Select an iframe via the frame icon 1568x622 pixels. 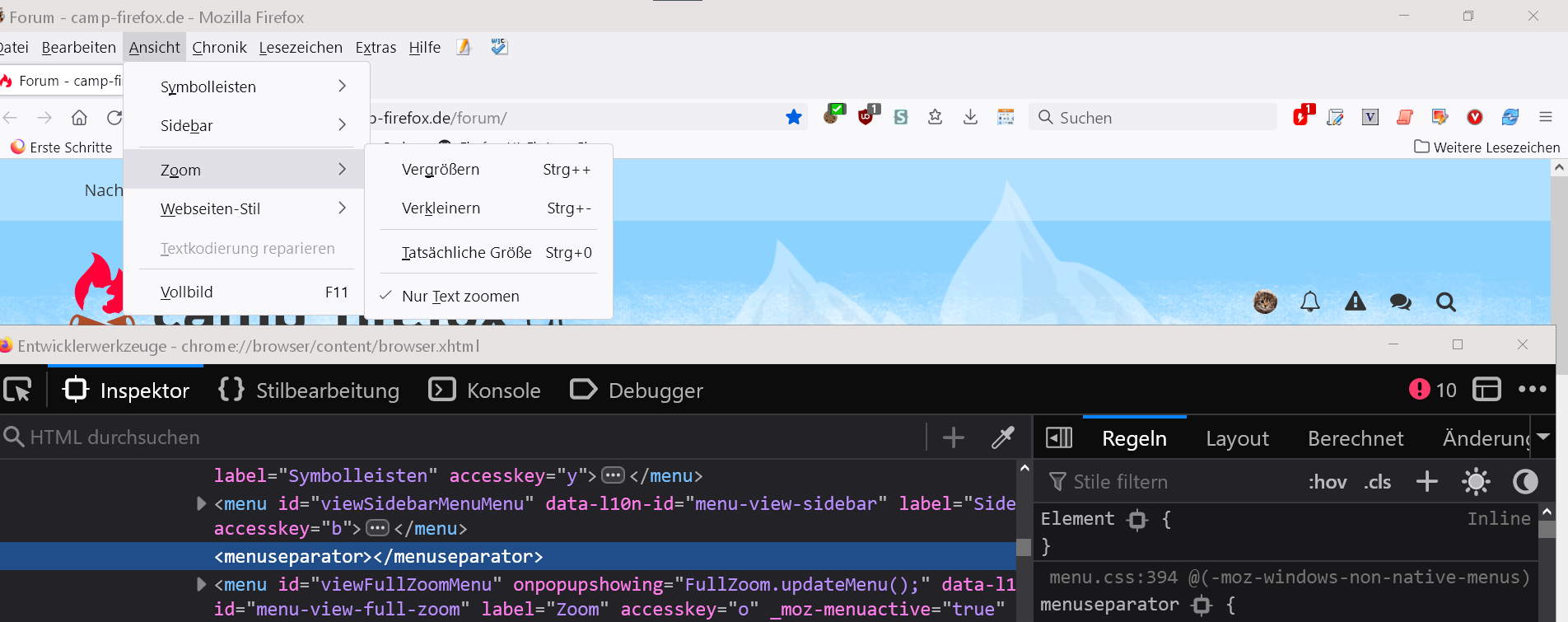[1486, 390]
